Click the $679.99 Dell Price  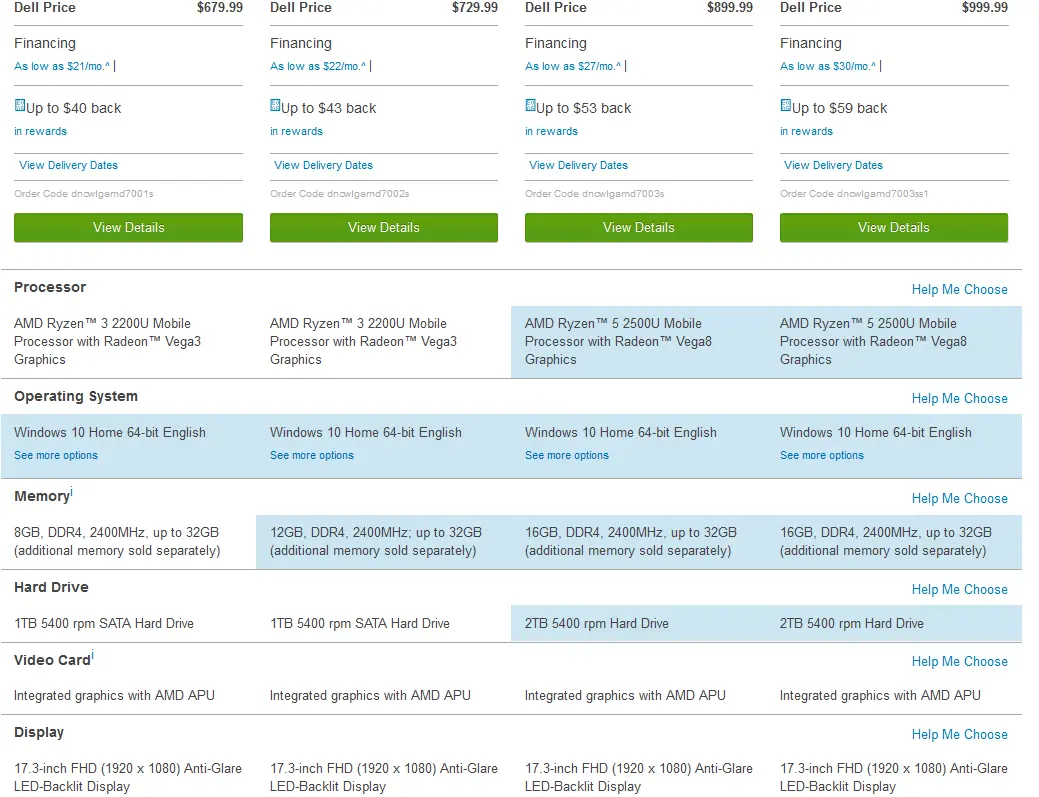220,7
